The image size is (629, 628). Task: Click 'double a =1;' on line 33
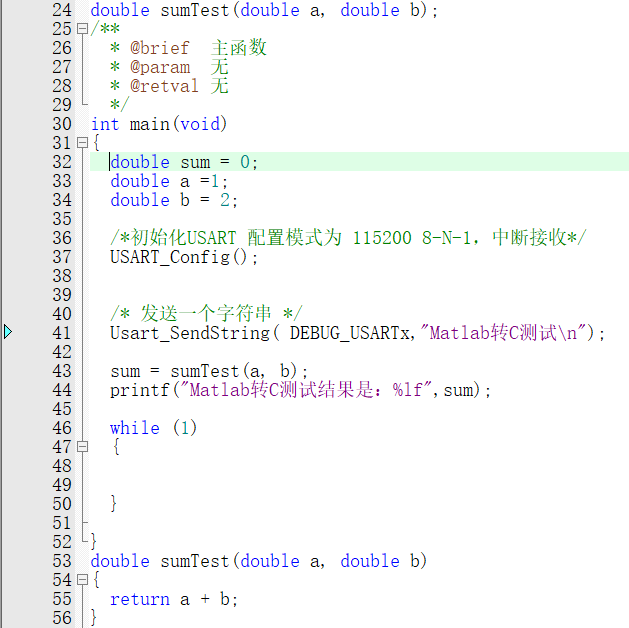(169, 182)
